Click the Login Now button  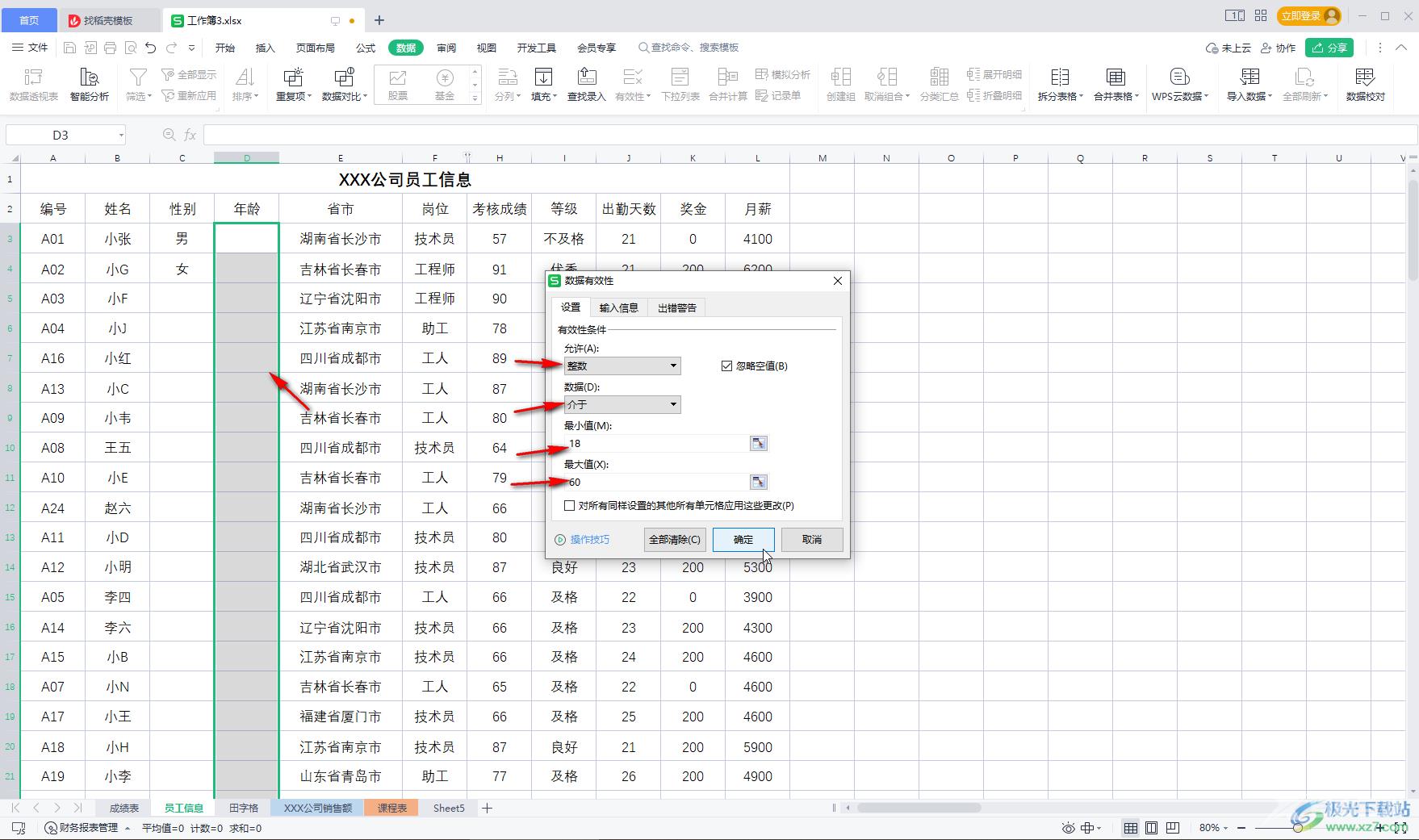[x=1309, y=15]
